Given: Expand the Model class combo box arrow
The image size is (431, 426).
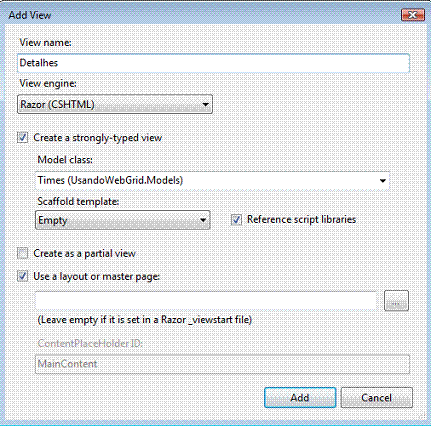Looking at the screenshot, I should (383, 181).
